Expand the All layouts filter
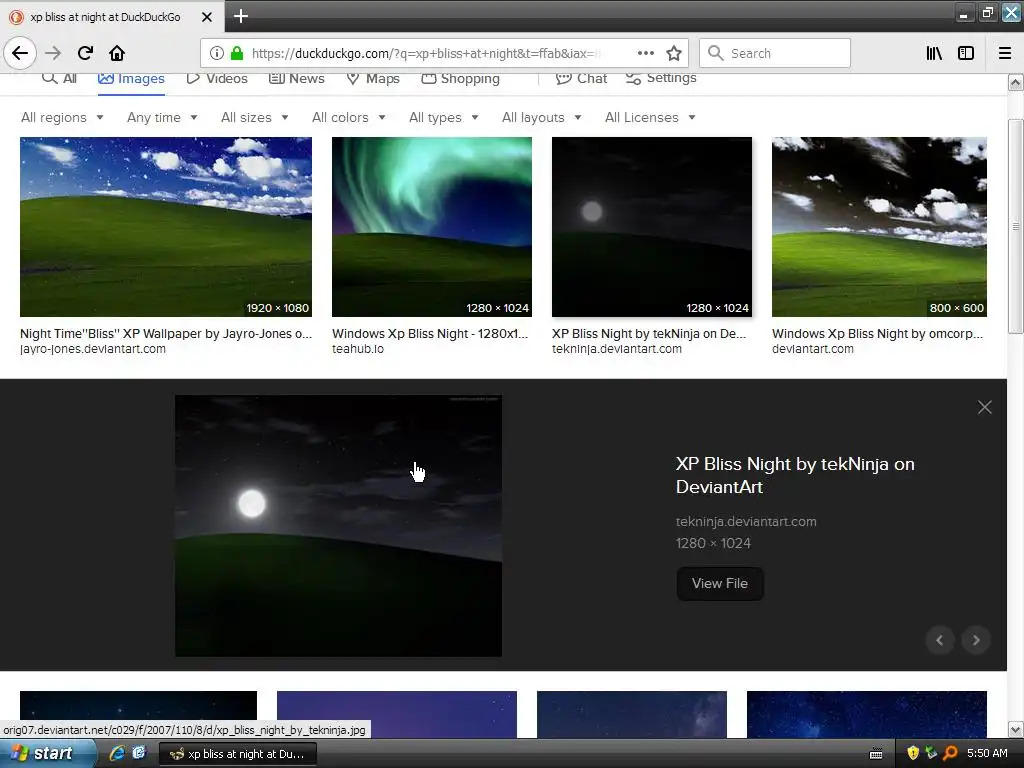 (x=541, y=118)
